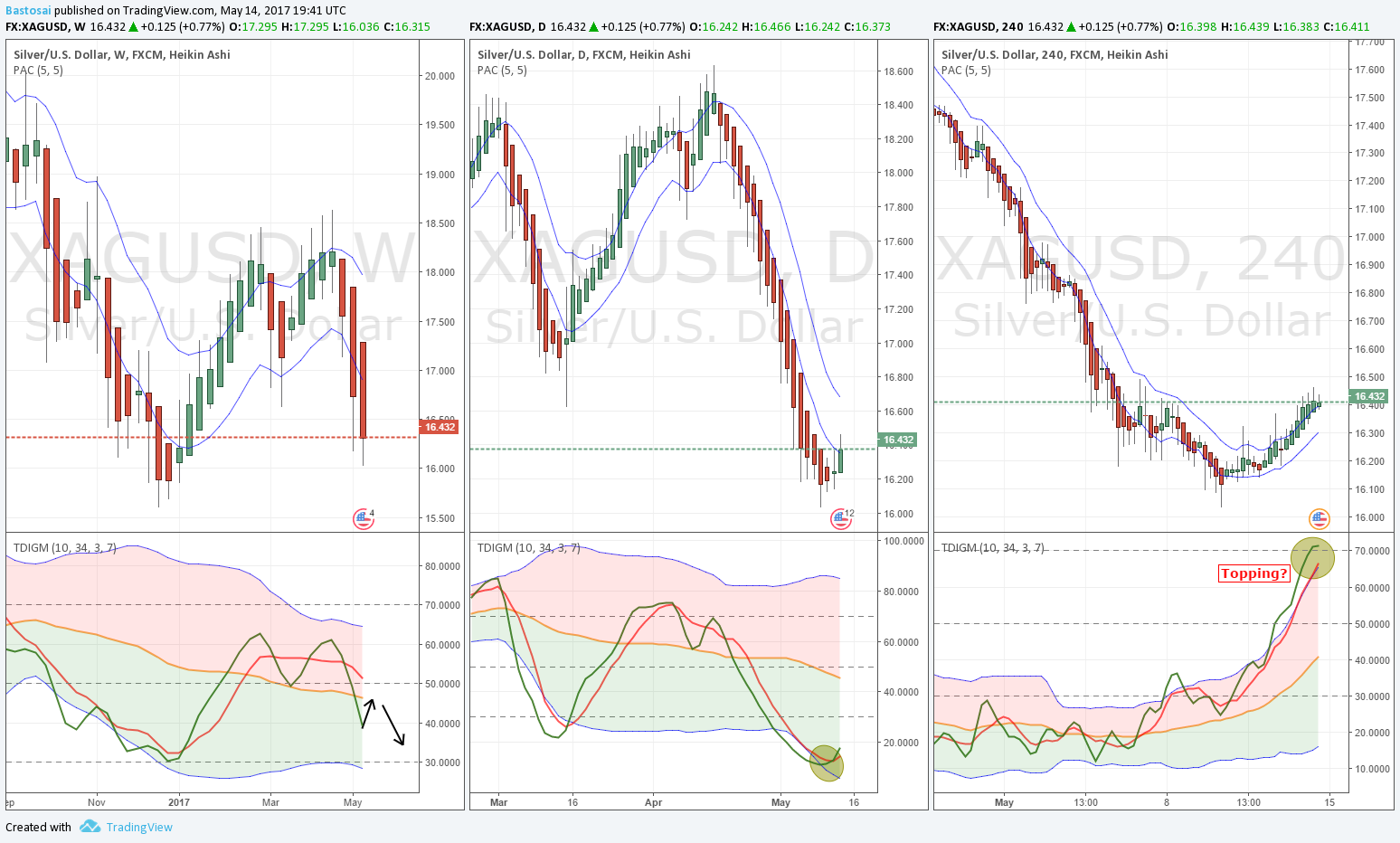Click TDIGM (10, 34, 3, 7) label on 240 pane
This screenshot has width=1400, height=843.
point(993,547)
